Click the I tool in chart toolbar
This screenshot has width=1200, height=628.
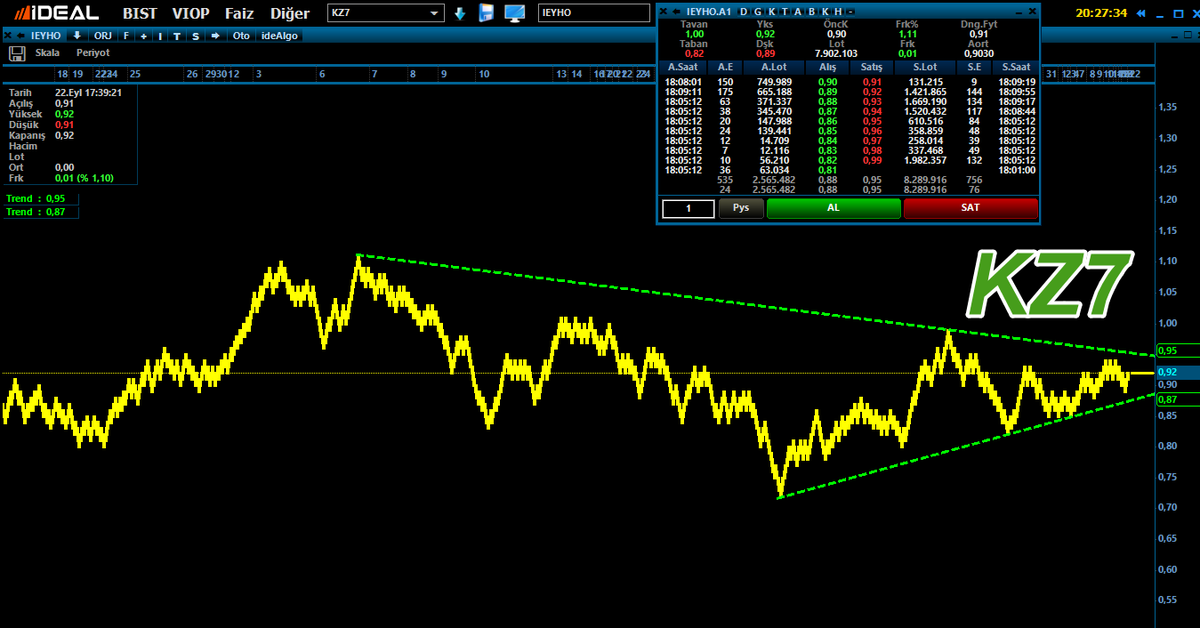(x=160, y=36)
